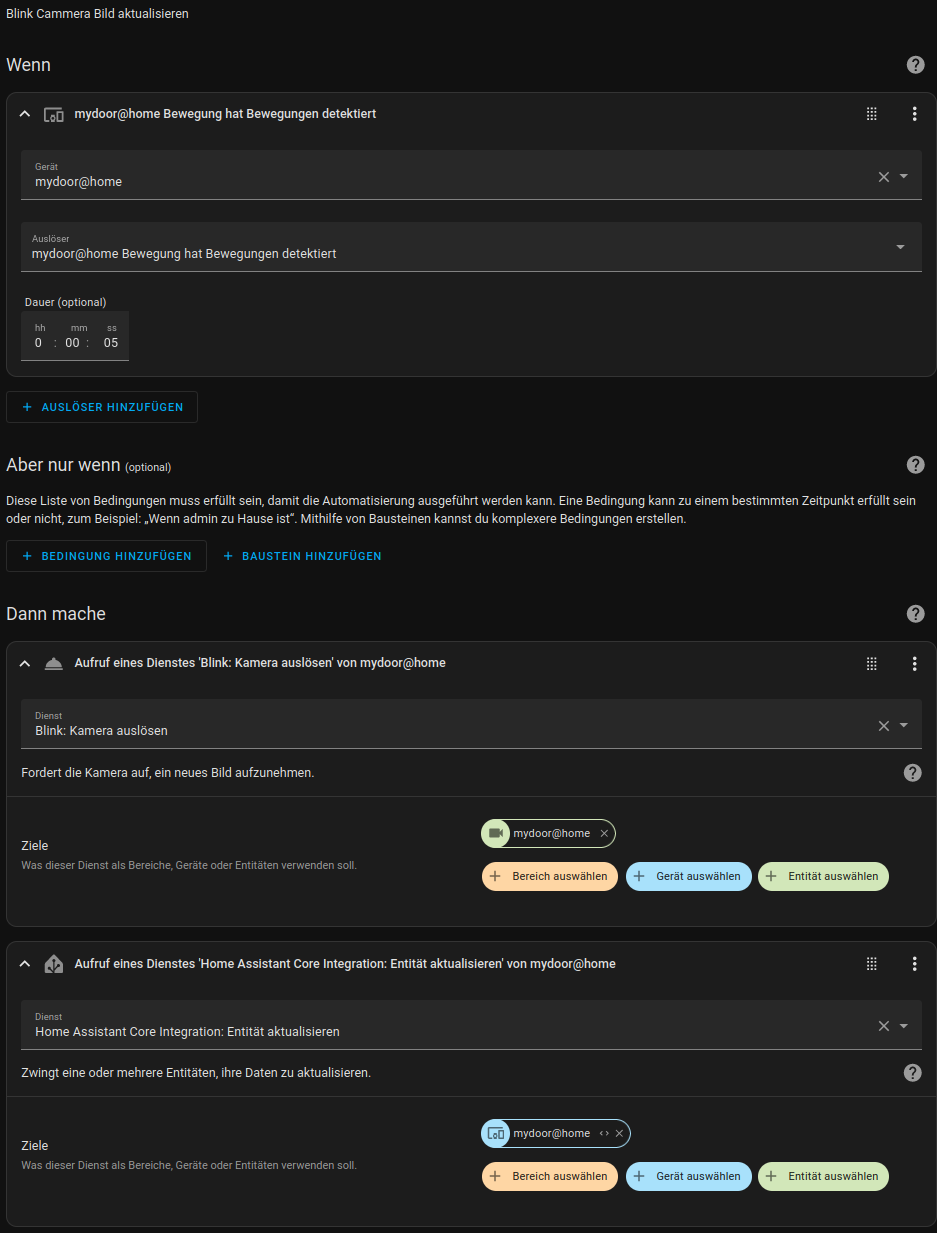Click Baustein hinzufügen button
This screenshot has height=1233, width=937.
pyautogui.click(x=301, y=556)
